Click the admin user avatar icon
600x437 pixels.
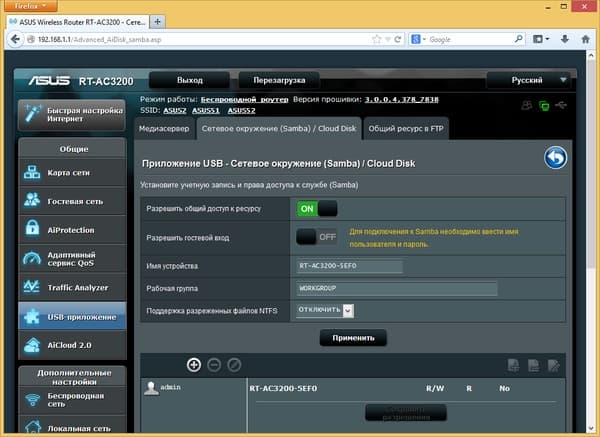tap(151, 388)
